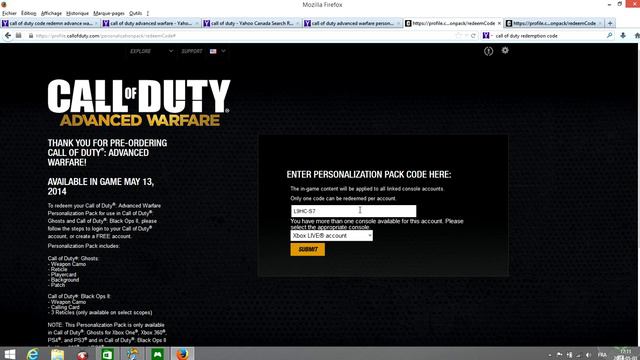This screenshot has height=360, width=640.
Task: Click the profile icon beside the gear
Action: click(488, 51)
